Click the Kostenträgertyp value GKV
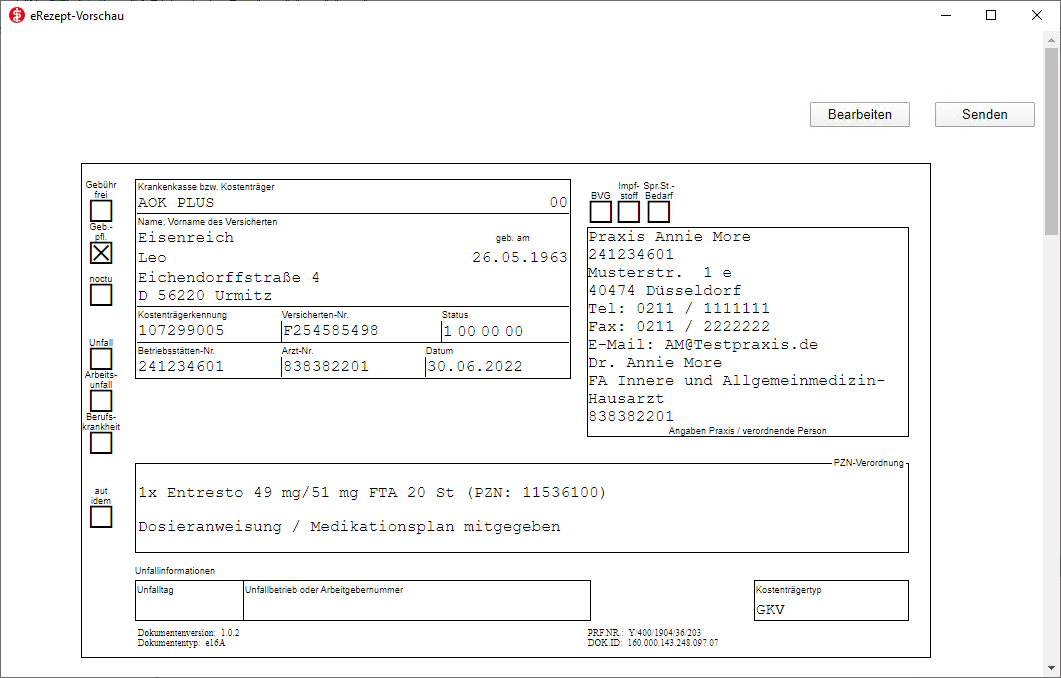1061x678 pixels. (x=770, y=610)
